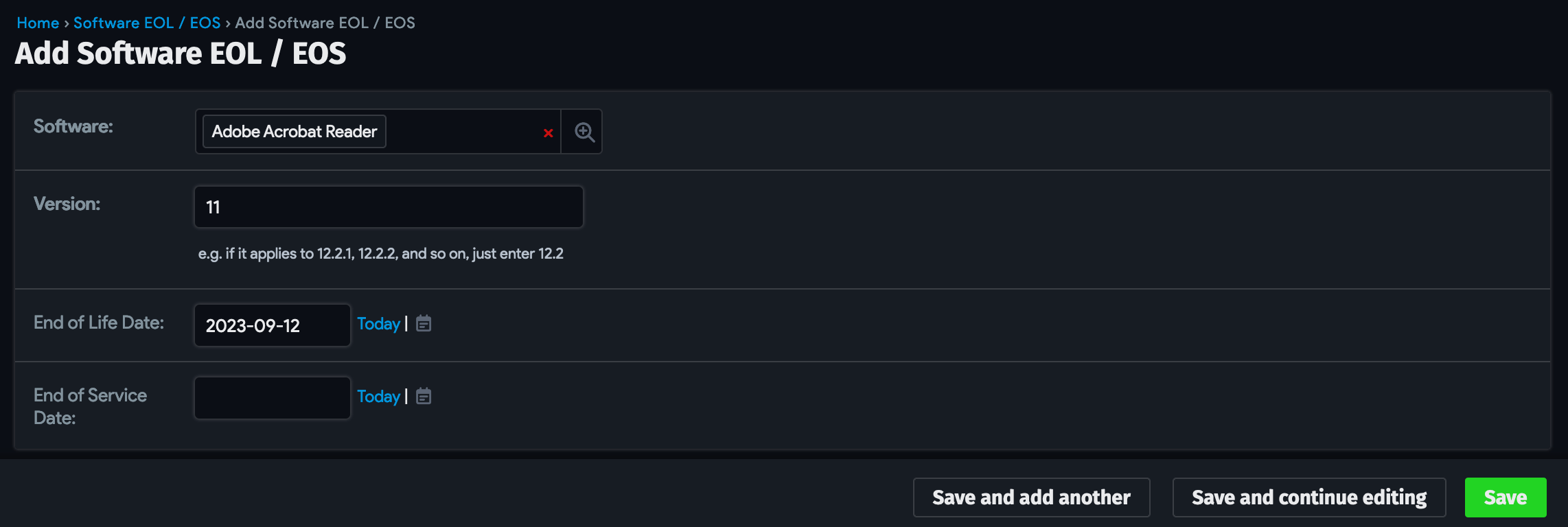Clear the selected software with red x
The height and width of the screenshot is (527, 1568).
click(x=548, y=133)
